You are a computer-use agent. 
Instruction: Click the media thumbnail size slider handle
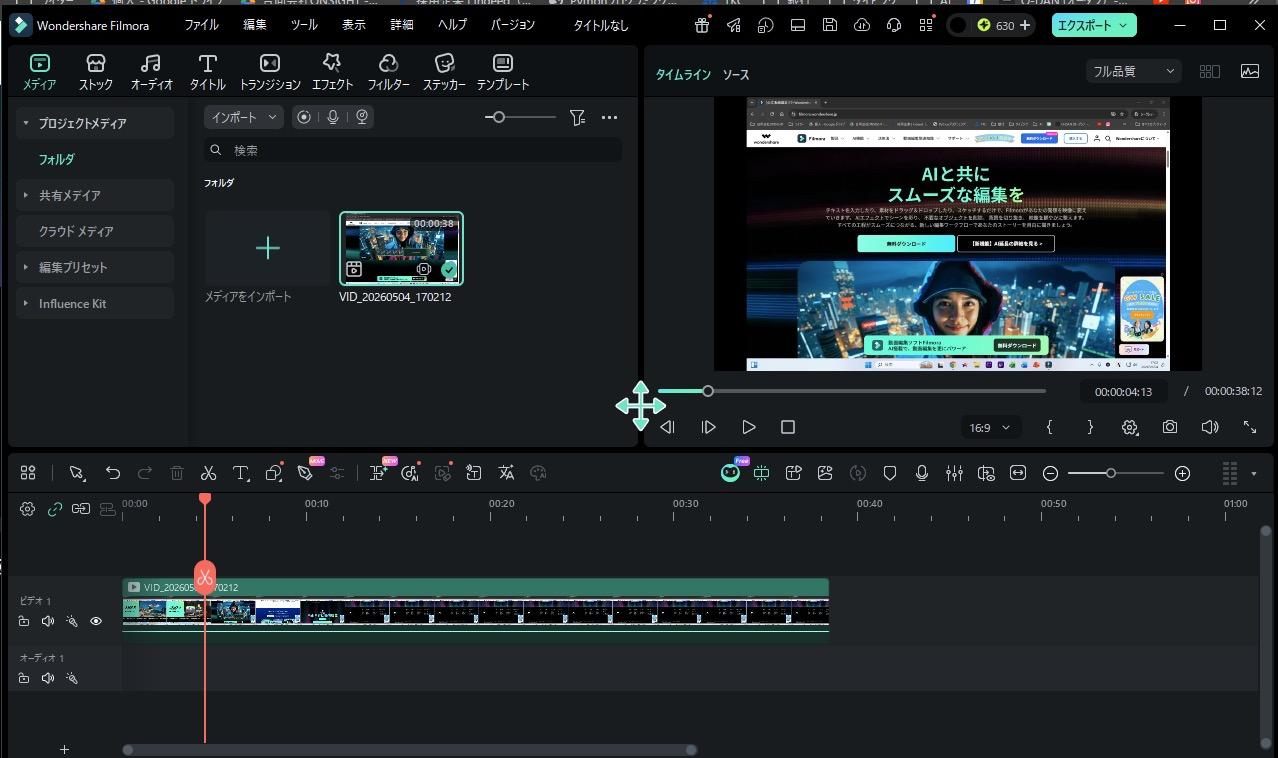pos(499,117)
